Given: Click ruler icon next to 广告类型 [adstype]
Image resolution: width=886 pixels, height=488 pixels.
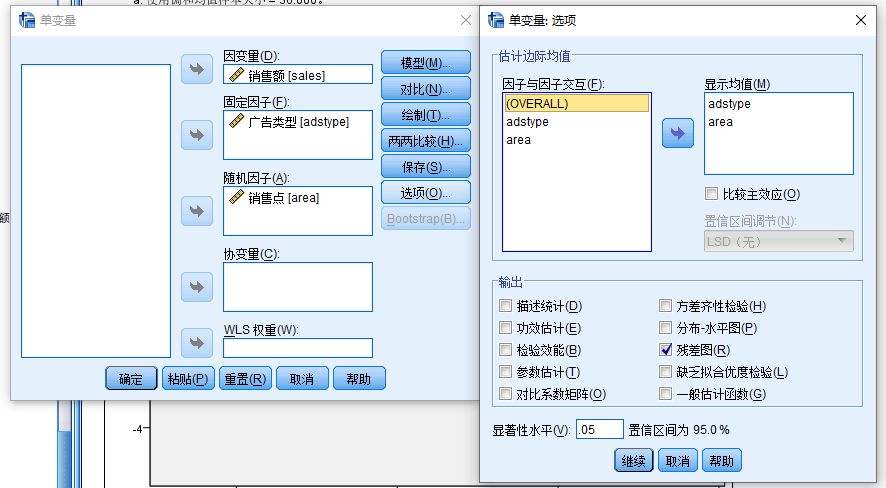Looking at the screenshot, I should (236, 121).
